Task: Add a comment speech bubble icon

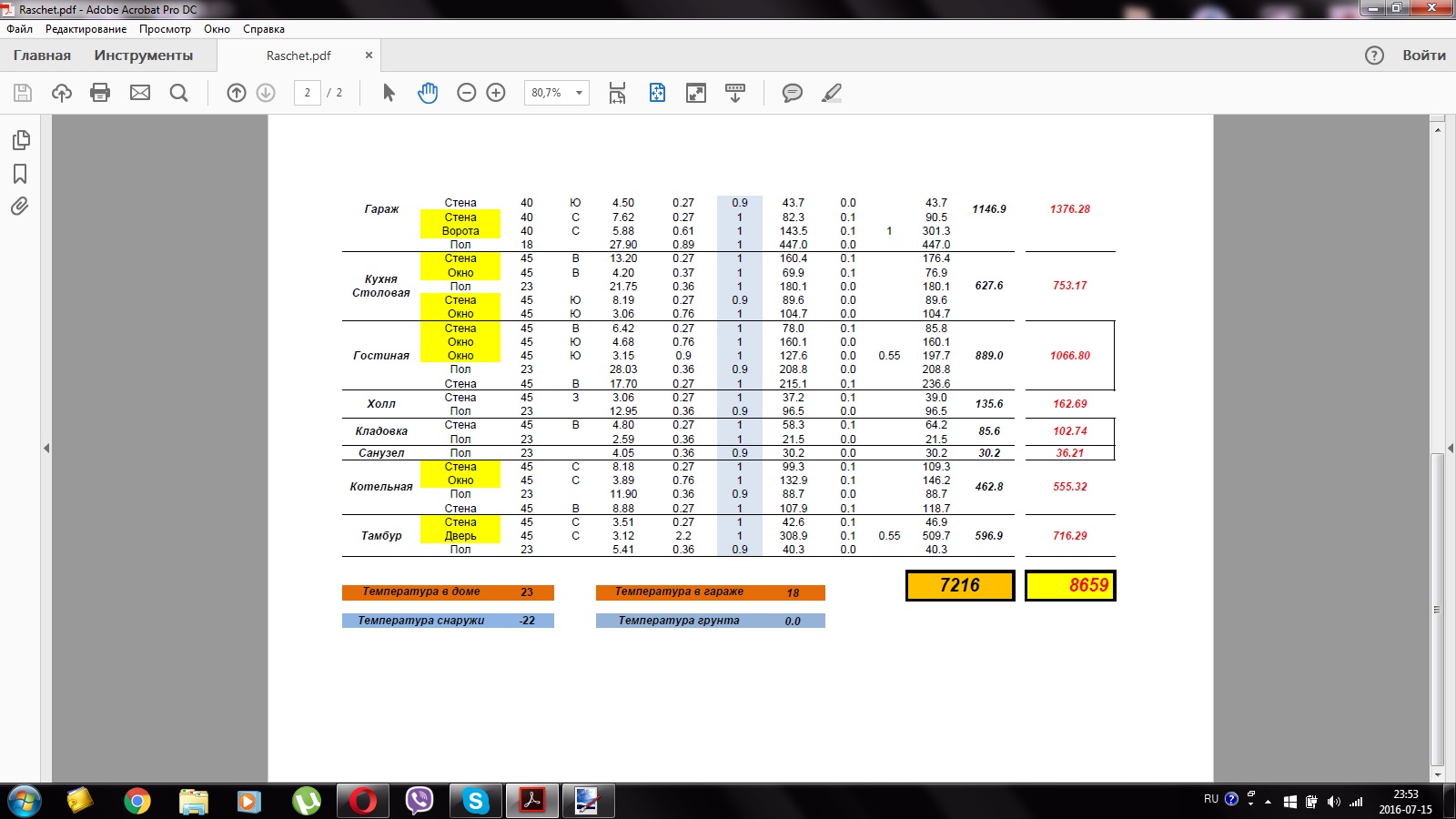Action: point(793,93)
